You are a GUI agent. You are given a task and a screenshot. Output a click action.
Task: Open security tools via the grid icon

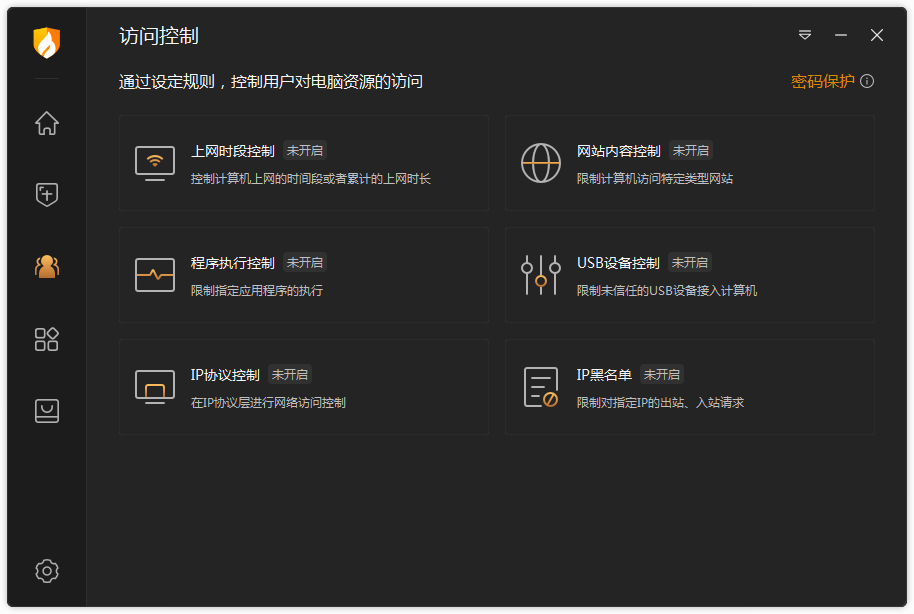coord(45,339)
